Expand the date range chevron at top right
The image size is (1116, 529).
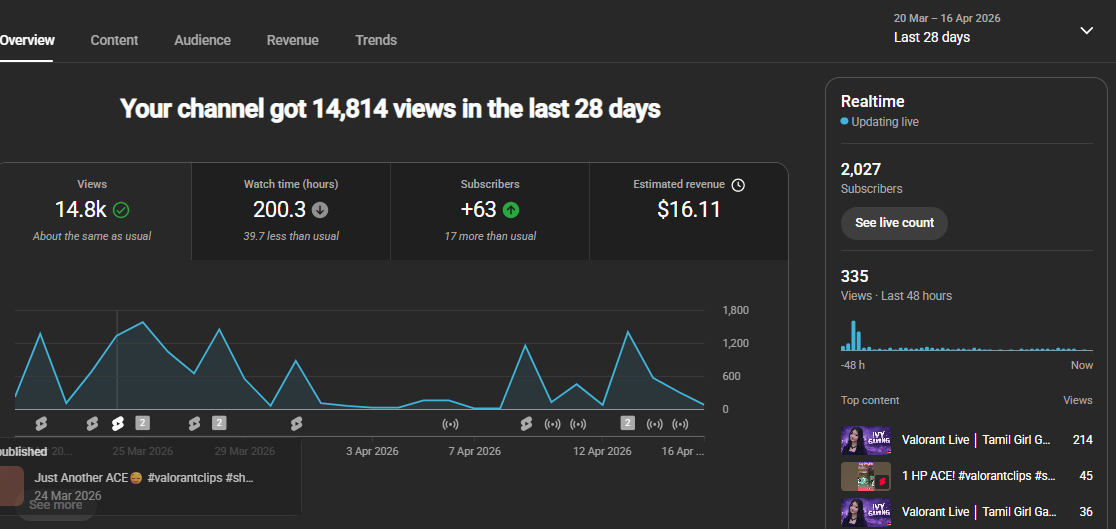point(1086,30)
